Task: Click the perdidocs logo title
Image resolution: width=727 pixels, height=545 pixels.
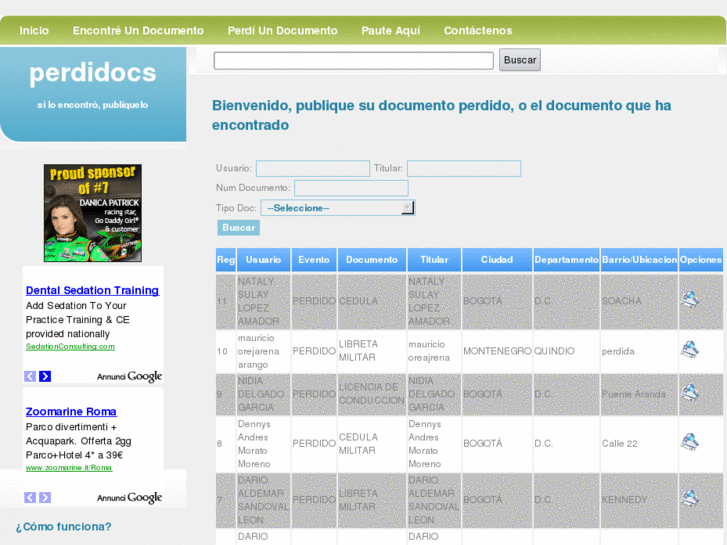Action: (93, 73)
